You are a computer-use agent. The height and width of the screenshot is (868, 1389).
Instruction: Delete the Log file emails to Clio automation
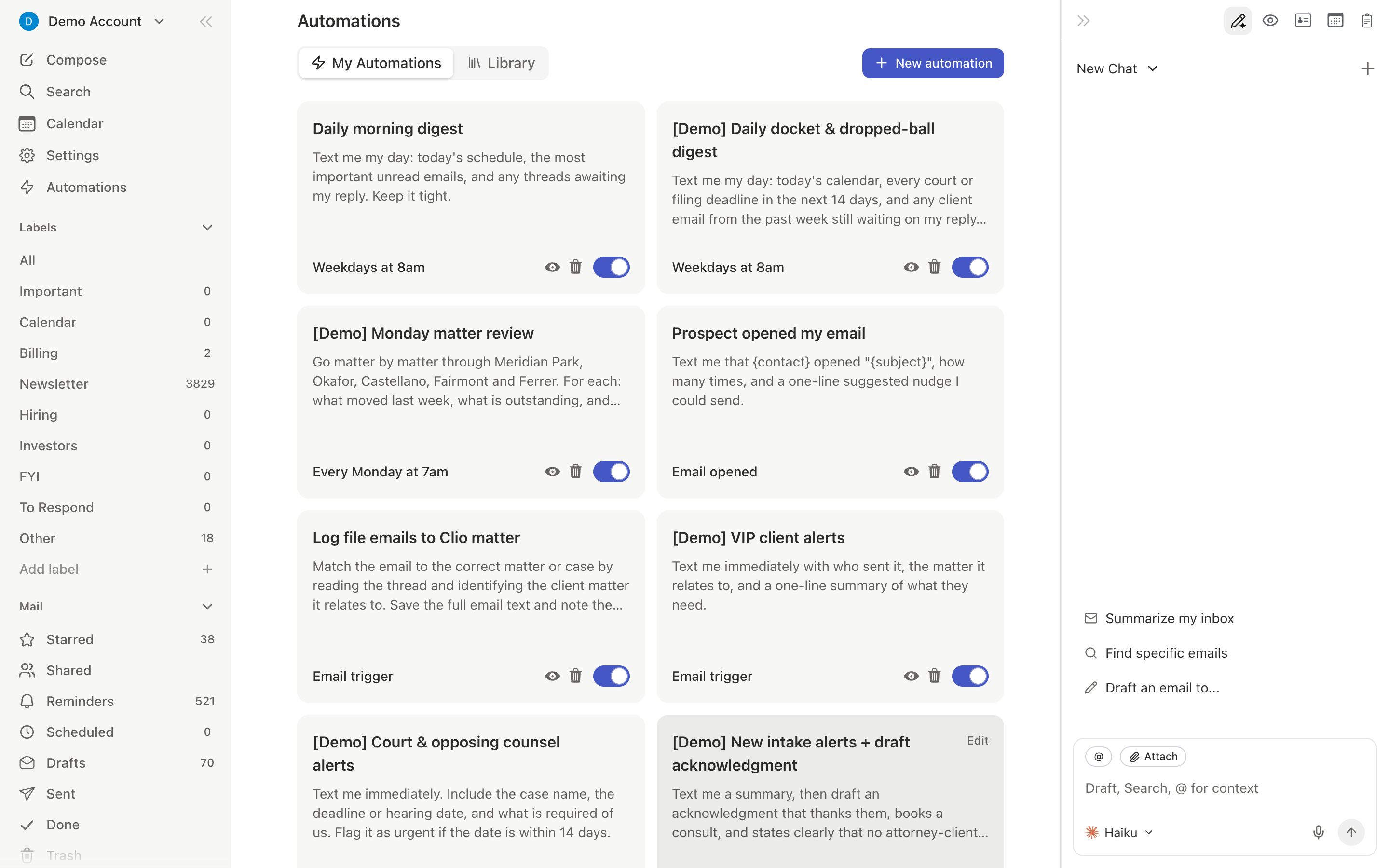coord(575,676)
